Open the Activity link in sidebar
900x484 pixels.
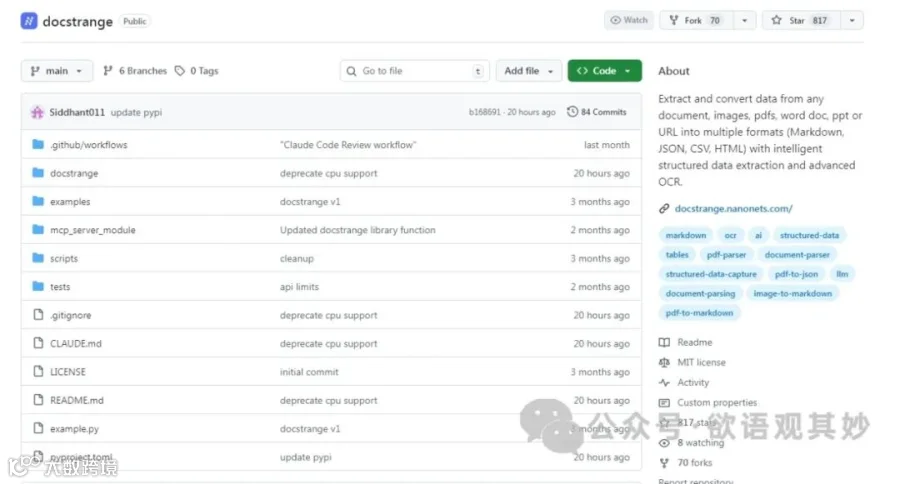pos(684,382)
